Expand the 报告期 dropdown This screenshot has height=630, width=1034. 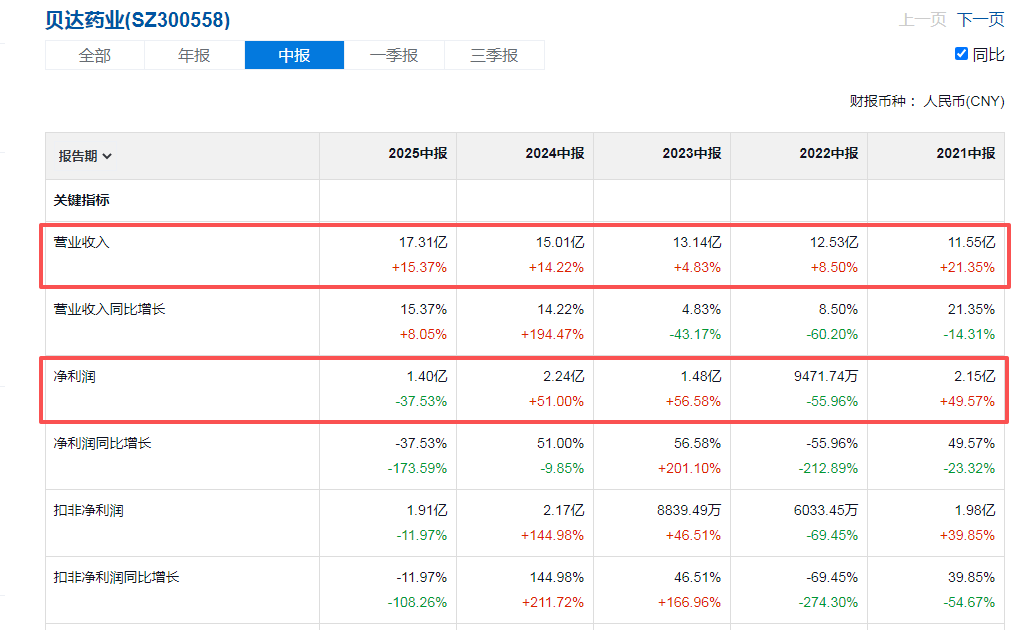(x=85, y=156)
